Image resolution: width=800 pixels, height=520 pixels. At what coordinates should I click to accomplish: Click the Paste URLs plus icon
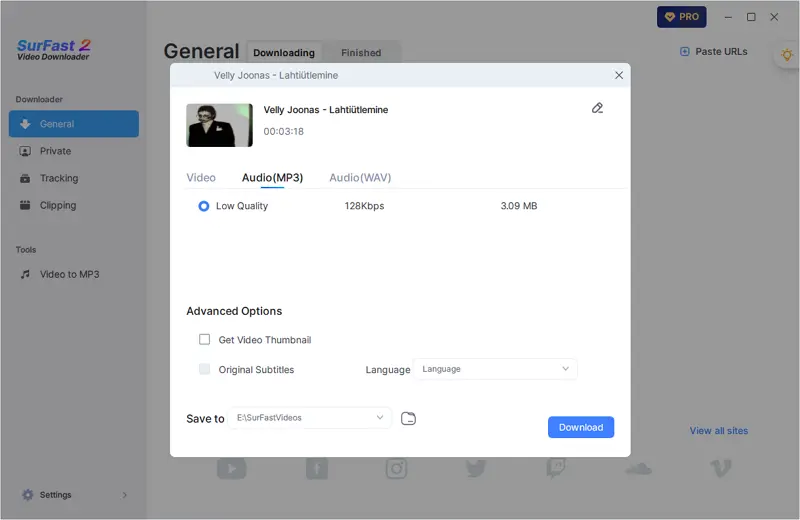click(x=685, y=52)
